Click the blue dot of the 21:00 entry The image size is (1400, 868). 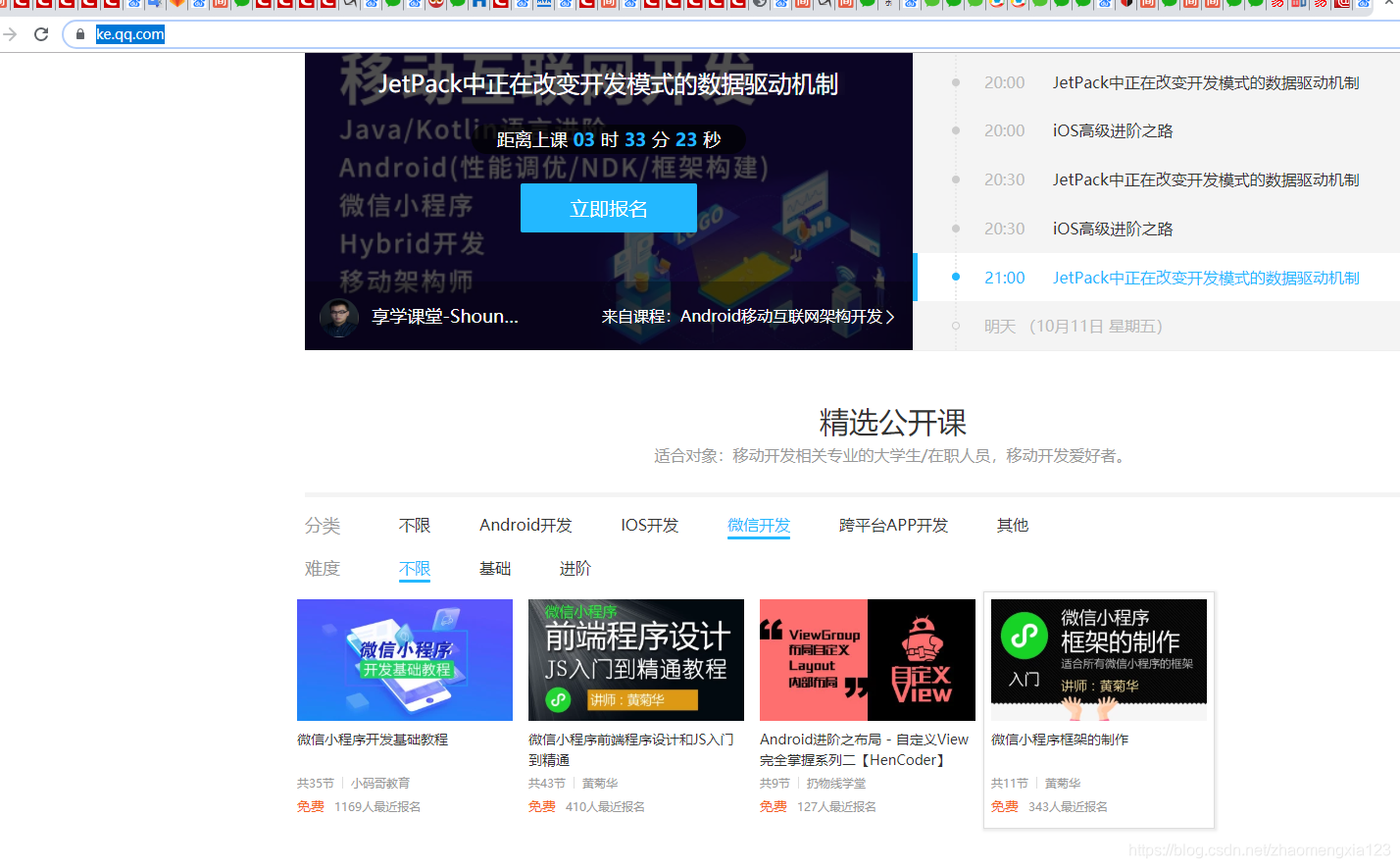[955, 277]
